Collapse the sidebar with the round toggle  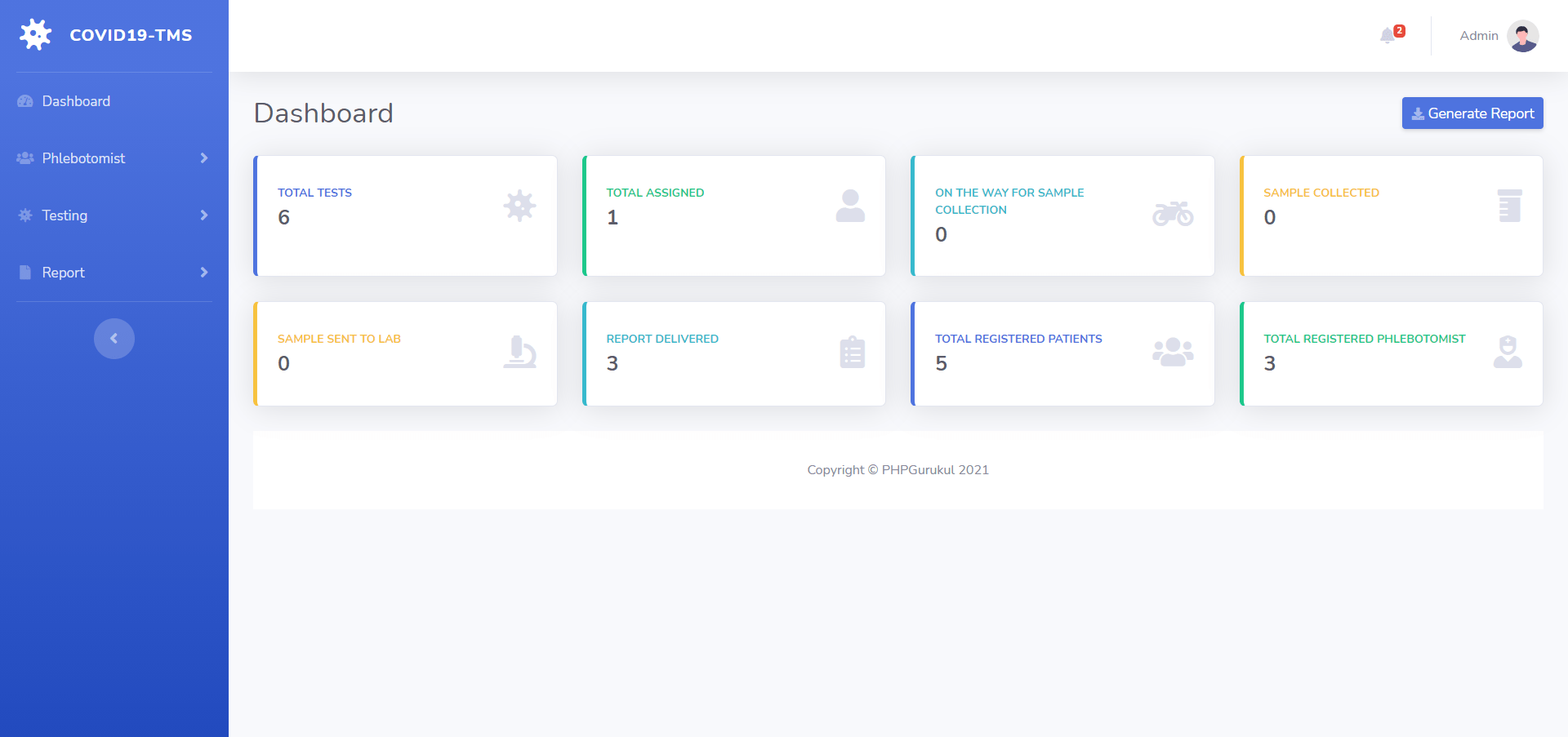point(114,339)
